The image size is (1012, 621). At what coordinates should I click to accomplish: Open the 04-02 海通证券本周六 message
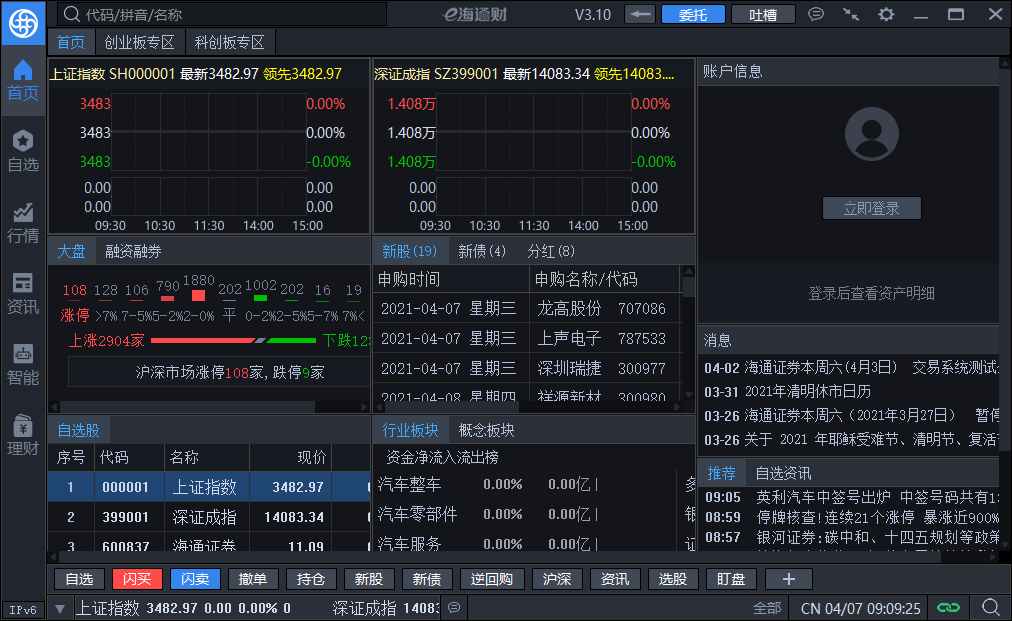coord(851,368)
